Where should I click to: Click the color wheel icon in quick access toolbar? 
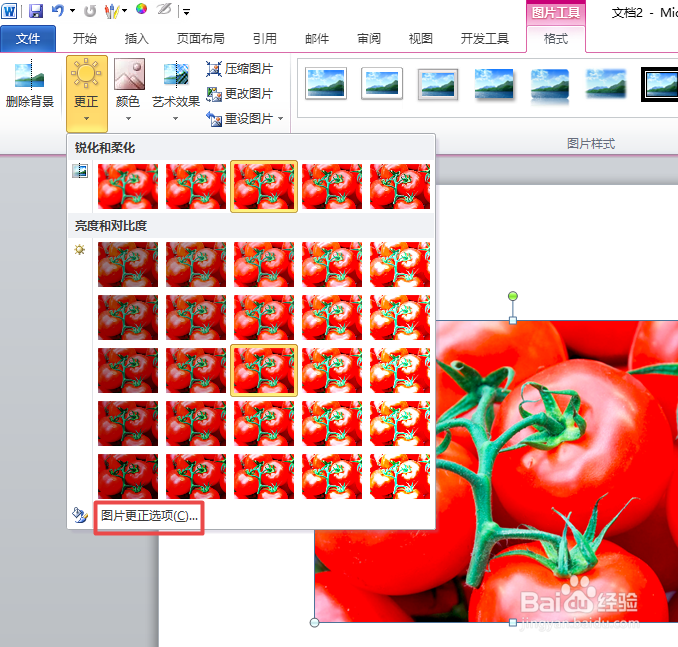click(141, 9)
